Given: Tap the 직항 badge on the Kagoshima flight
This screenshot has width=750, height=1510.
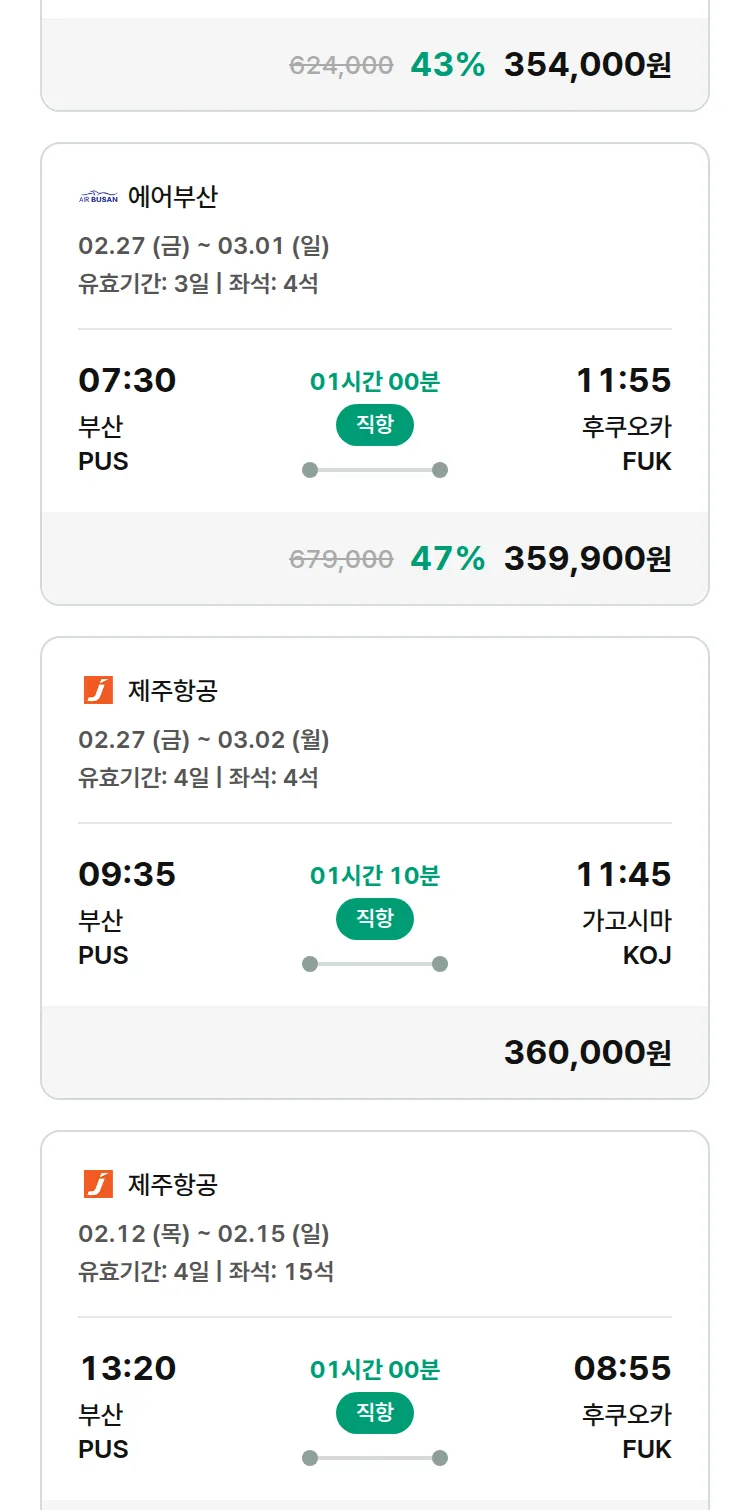Looking at the screenshot, I should (375, 919).
